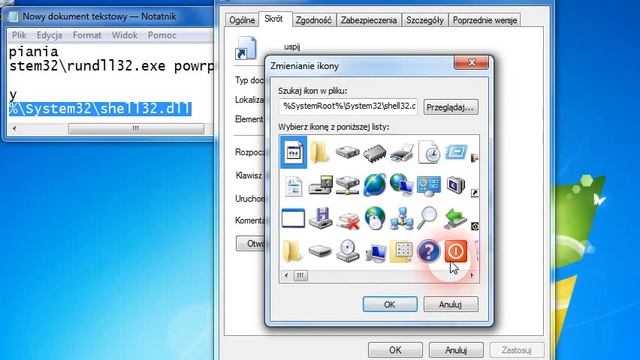Click the icon file path input field
Screen dimensions: 640x360
348,106
